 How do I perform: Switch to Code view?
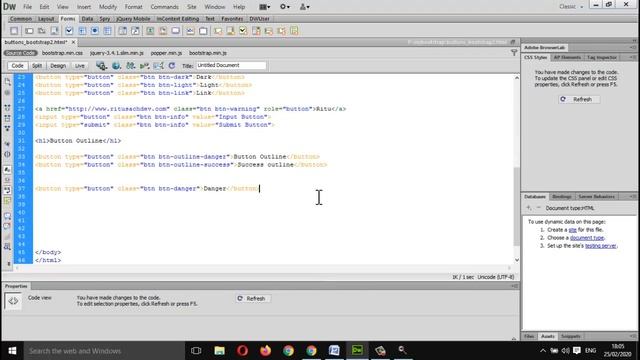(17, 66)
